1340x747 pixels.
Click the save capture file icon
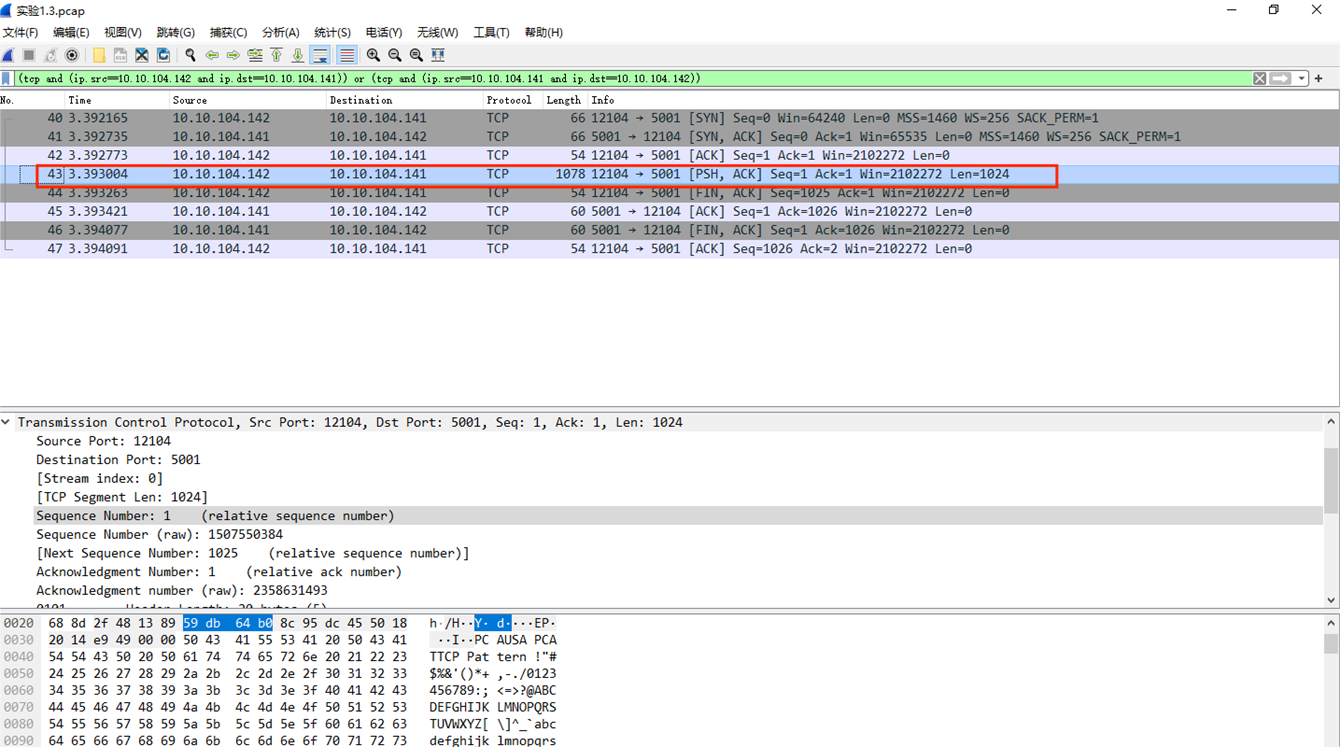[x=120, y=55]
